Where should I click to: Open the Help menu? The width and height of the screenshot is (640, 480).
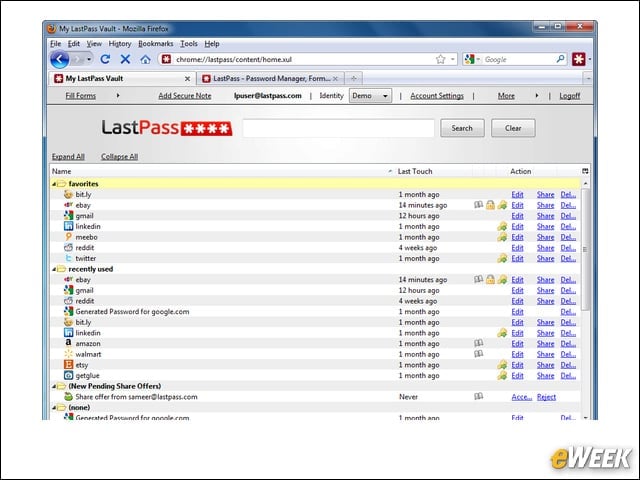(212, 44)
